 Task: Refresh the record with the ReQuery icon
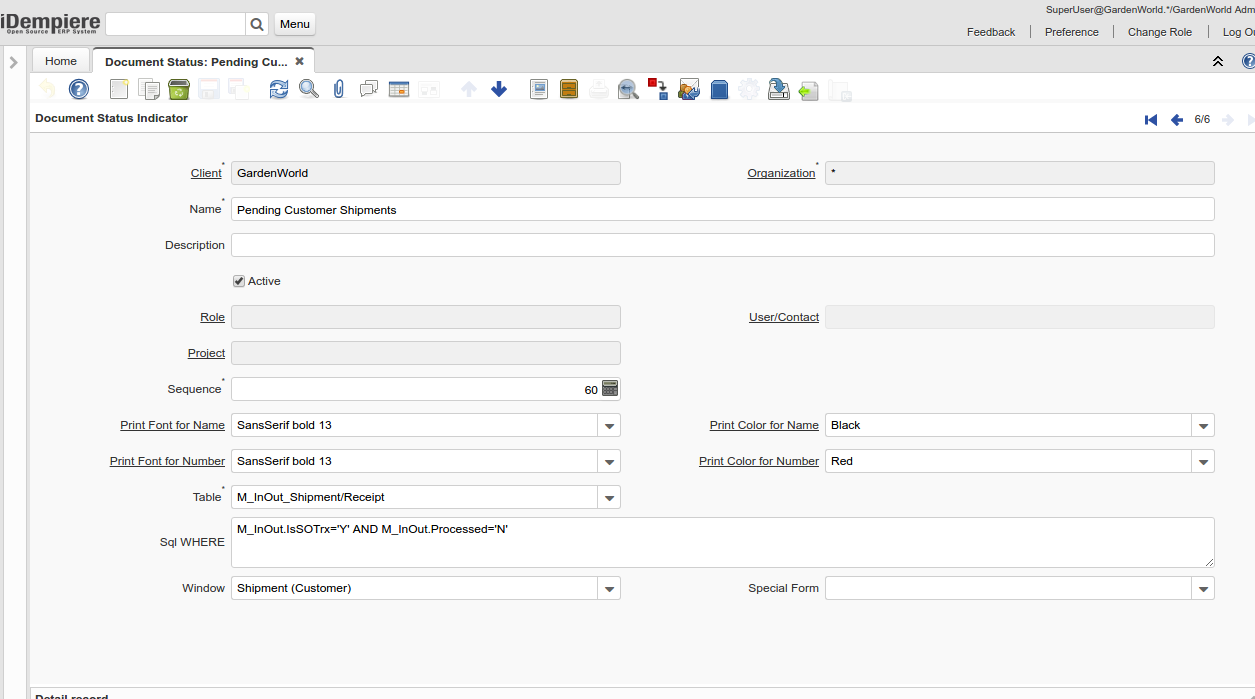click(x=279, y=89)
